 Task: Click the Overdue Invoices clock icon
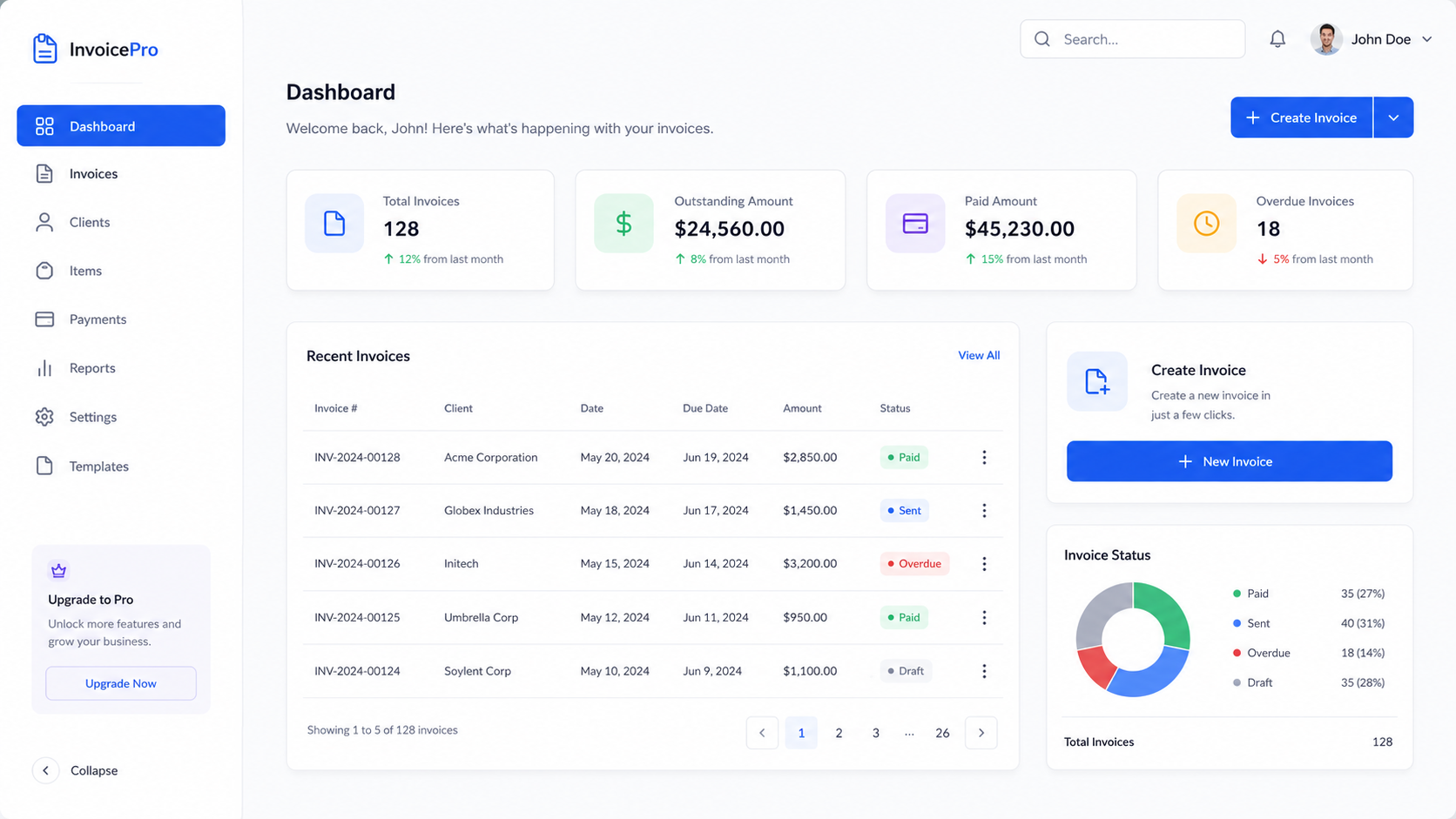pyautogui.click(x=1206, y=224)
